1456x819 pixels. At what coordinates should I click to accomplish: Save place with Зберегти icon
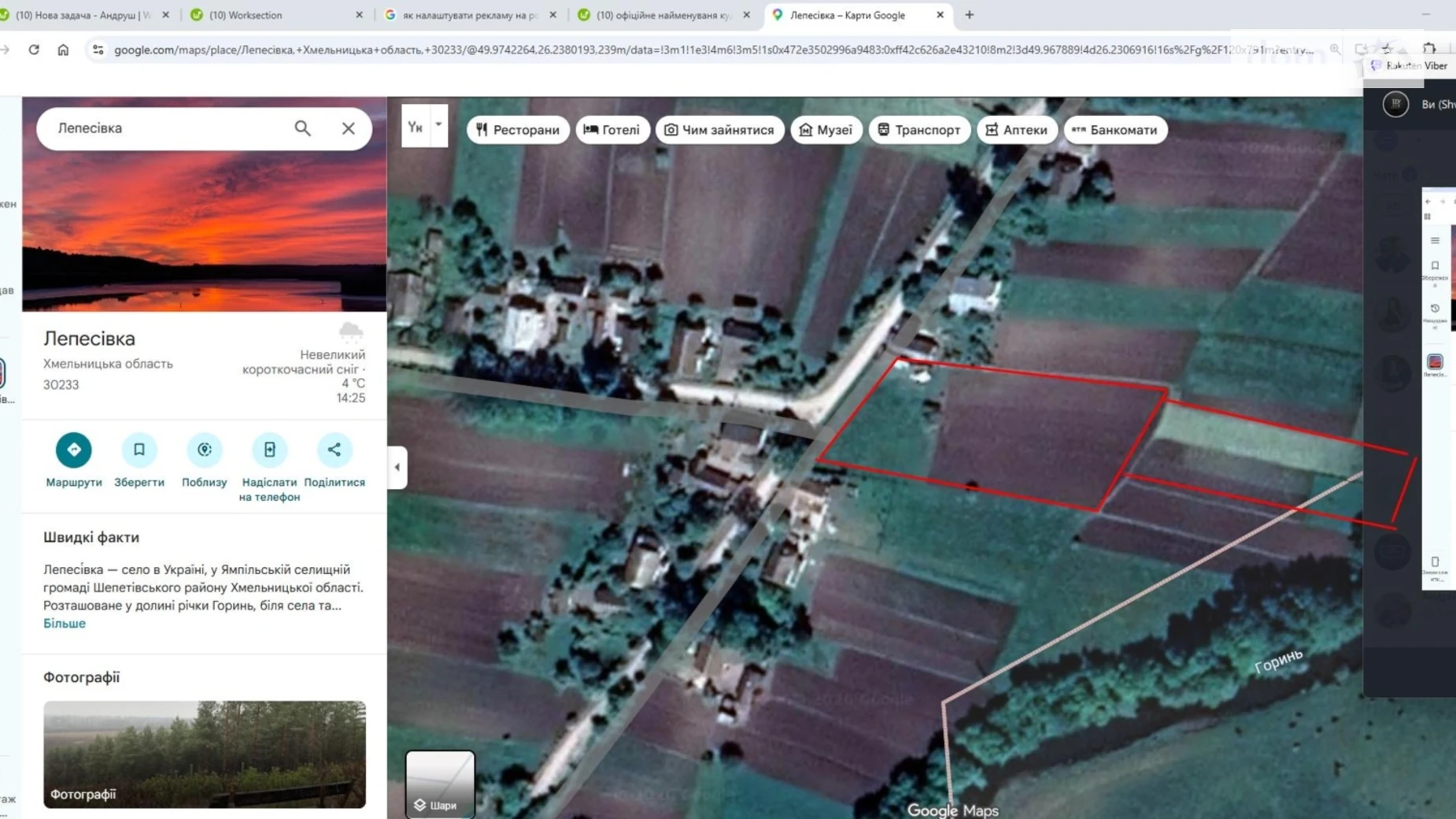click(x=139, y=450)
